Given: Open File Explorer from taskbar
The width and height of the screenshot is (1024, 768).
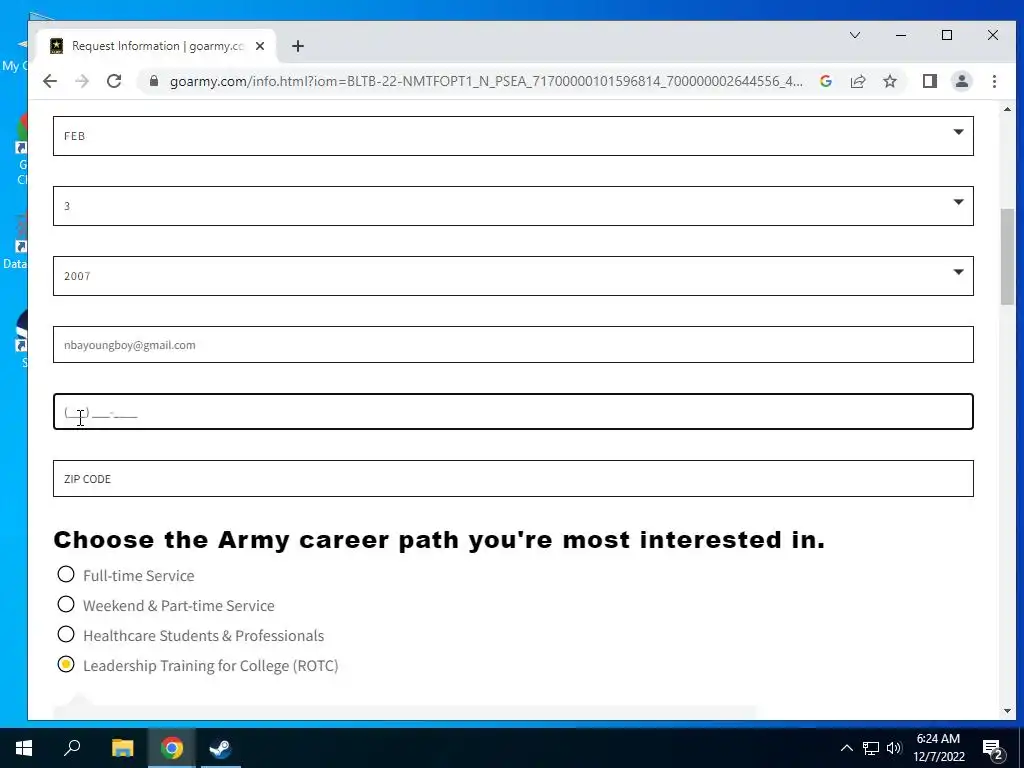Looking at the screenshot, I should [x=122, y=748].
